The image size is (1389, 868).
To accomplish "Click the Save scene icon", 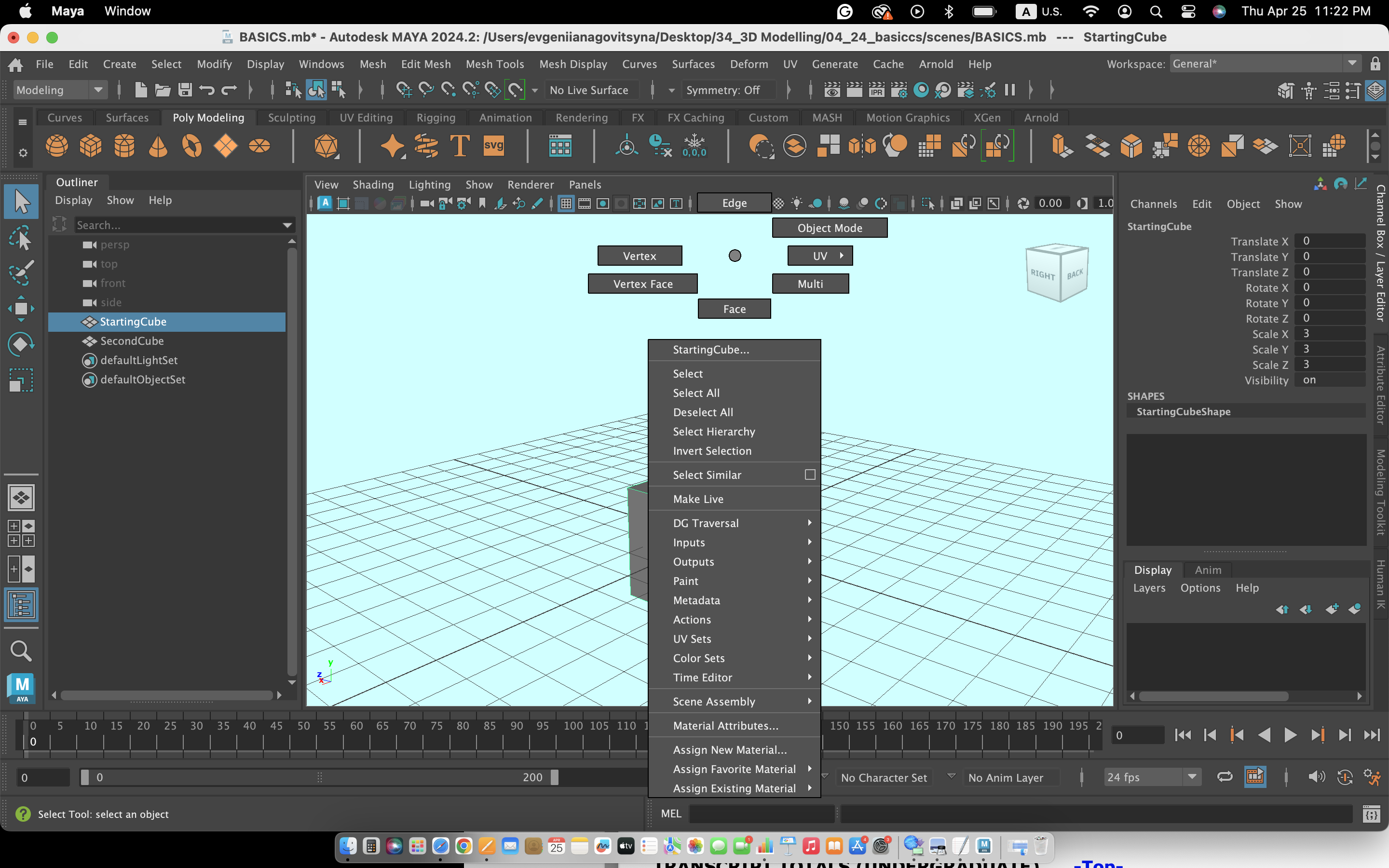I will (x=185, y=90).
